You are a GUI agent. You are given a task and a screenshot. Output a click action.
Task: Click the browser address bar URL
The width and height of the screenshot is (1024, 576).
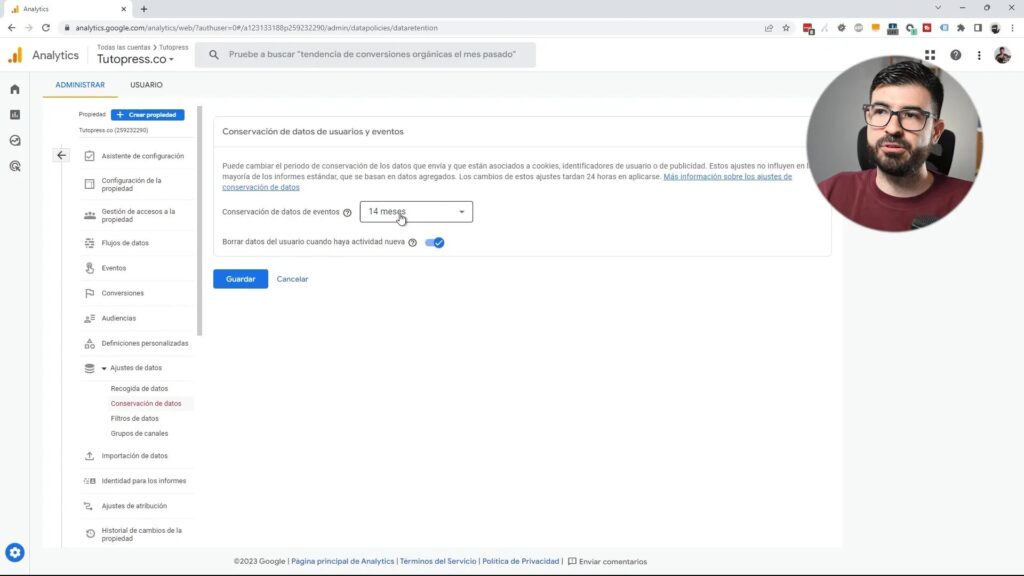pos(256,28)
